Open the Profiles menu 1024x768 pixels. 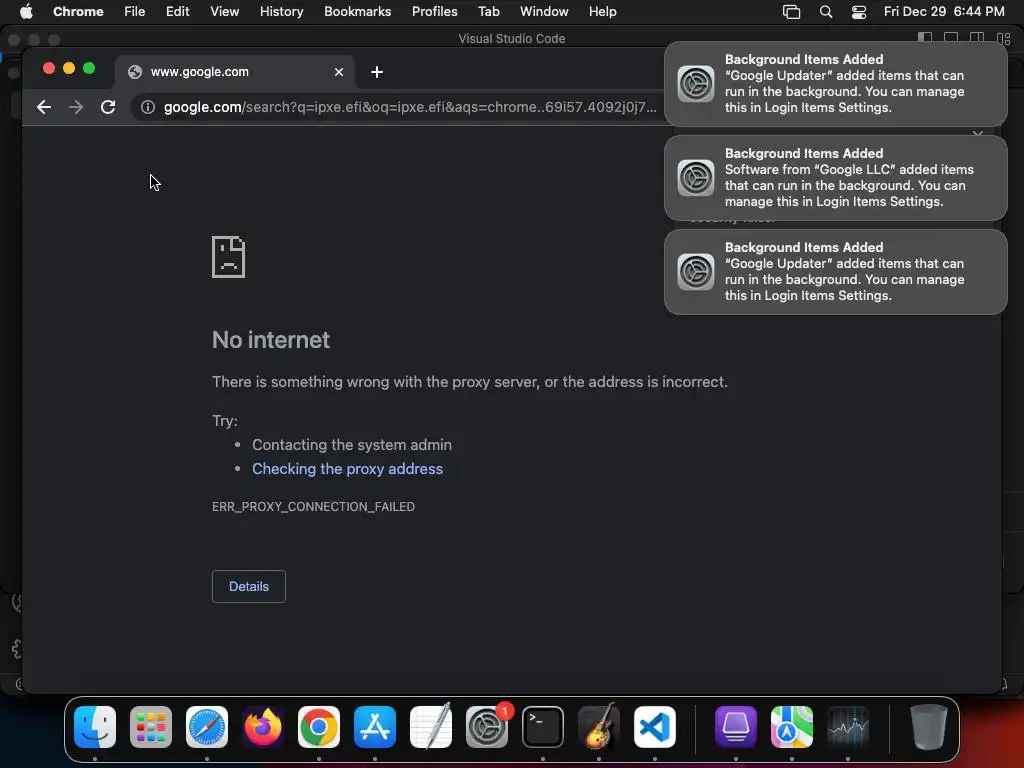[x=434, y=12]
